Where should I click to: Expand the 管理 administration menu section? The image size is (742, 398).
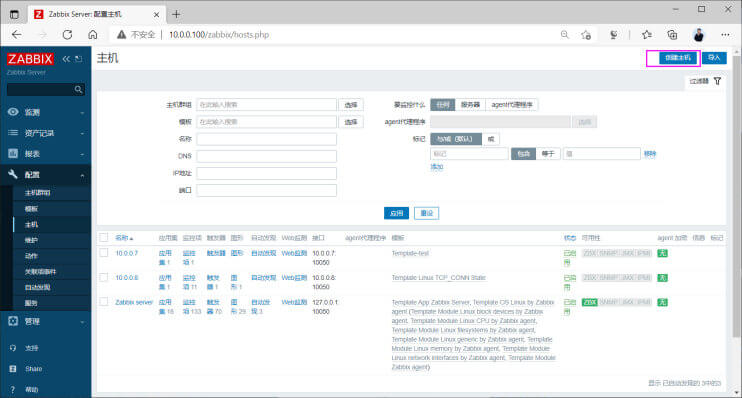46,321
